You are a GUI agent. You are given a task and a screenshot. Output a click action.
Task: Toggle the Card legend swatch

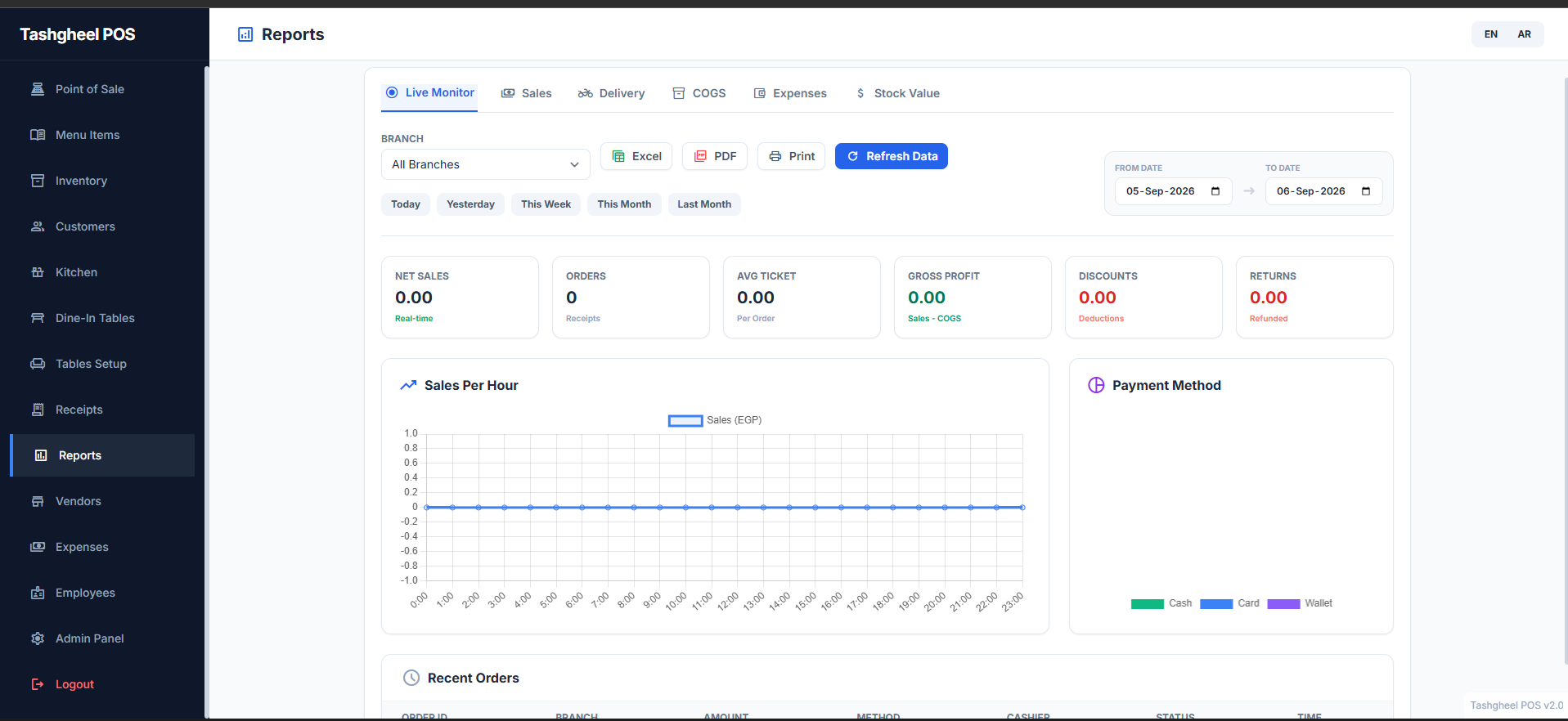1216,604
